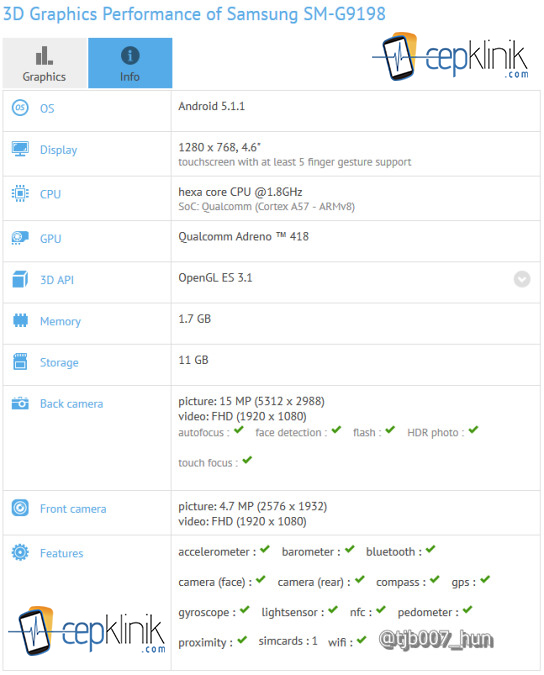Switch to the Graphics tab
The width and height of the screenshot is (544, 675).
coord(44,63)
